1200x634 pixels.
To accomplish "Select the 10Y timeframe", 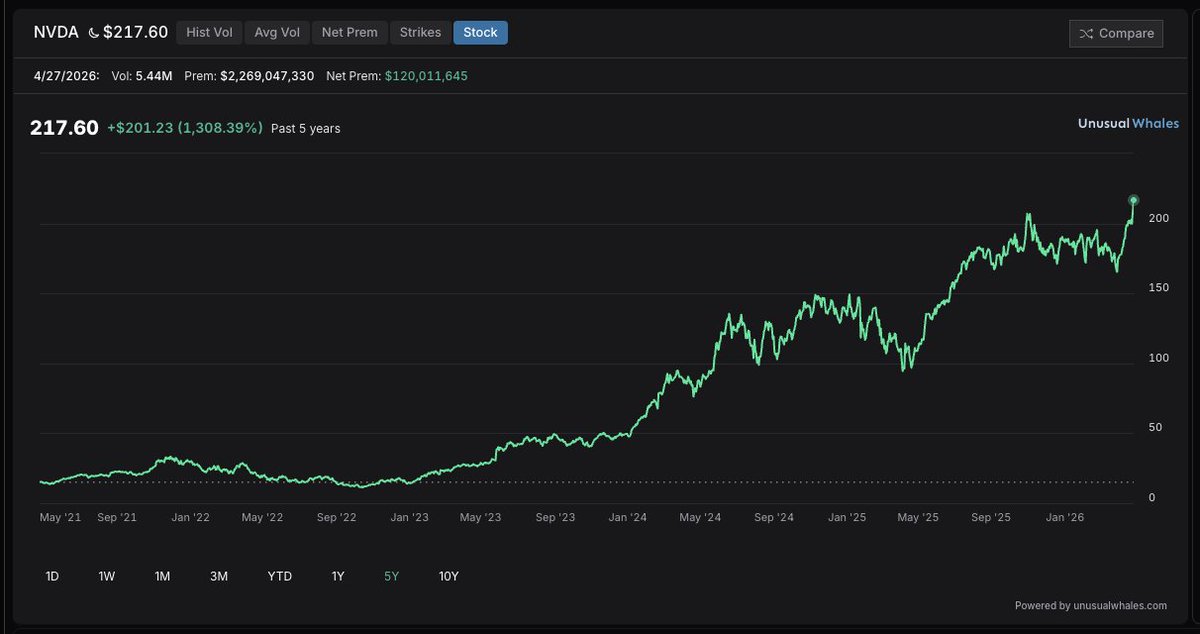I will 448,576.
